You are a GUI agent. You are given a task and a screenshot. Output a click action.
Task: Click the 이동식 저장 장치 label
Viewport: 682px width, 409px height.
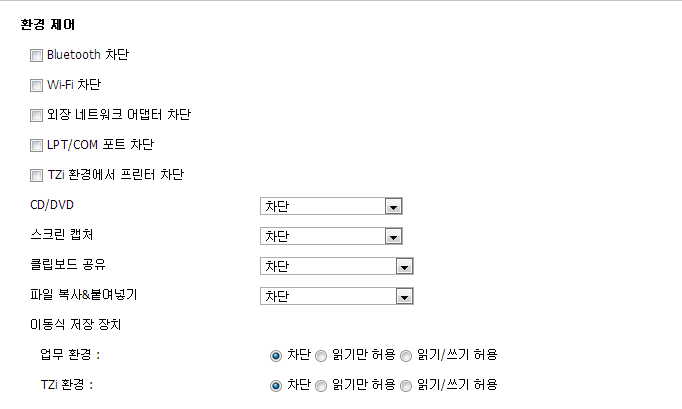click(75, 324)
